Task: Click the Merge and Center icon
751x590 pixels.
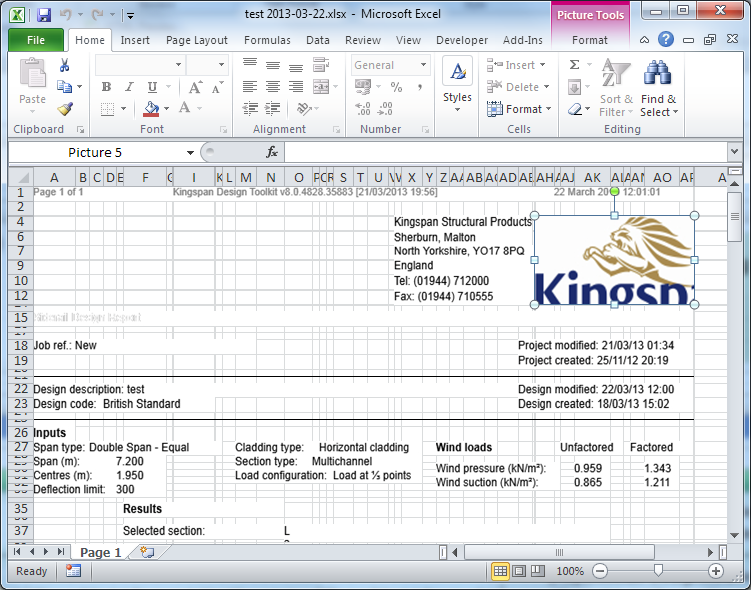Action: pos(321,87)
